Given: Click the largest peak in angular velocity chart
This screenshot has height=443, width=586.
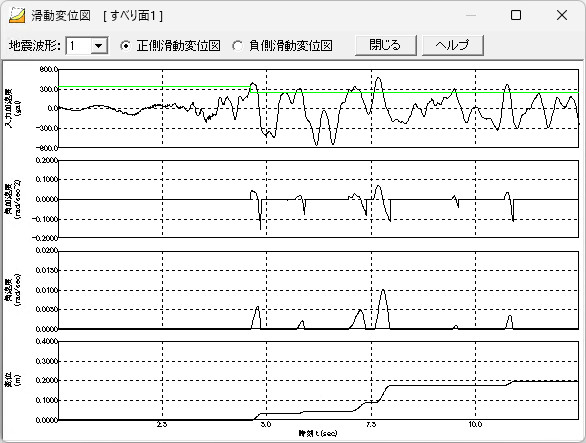Looking at the screenshot, I should [383, 290].
